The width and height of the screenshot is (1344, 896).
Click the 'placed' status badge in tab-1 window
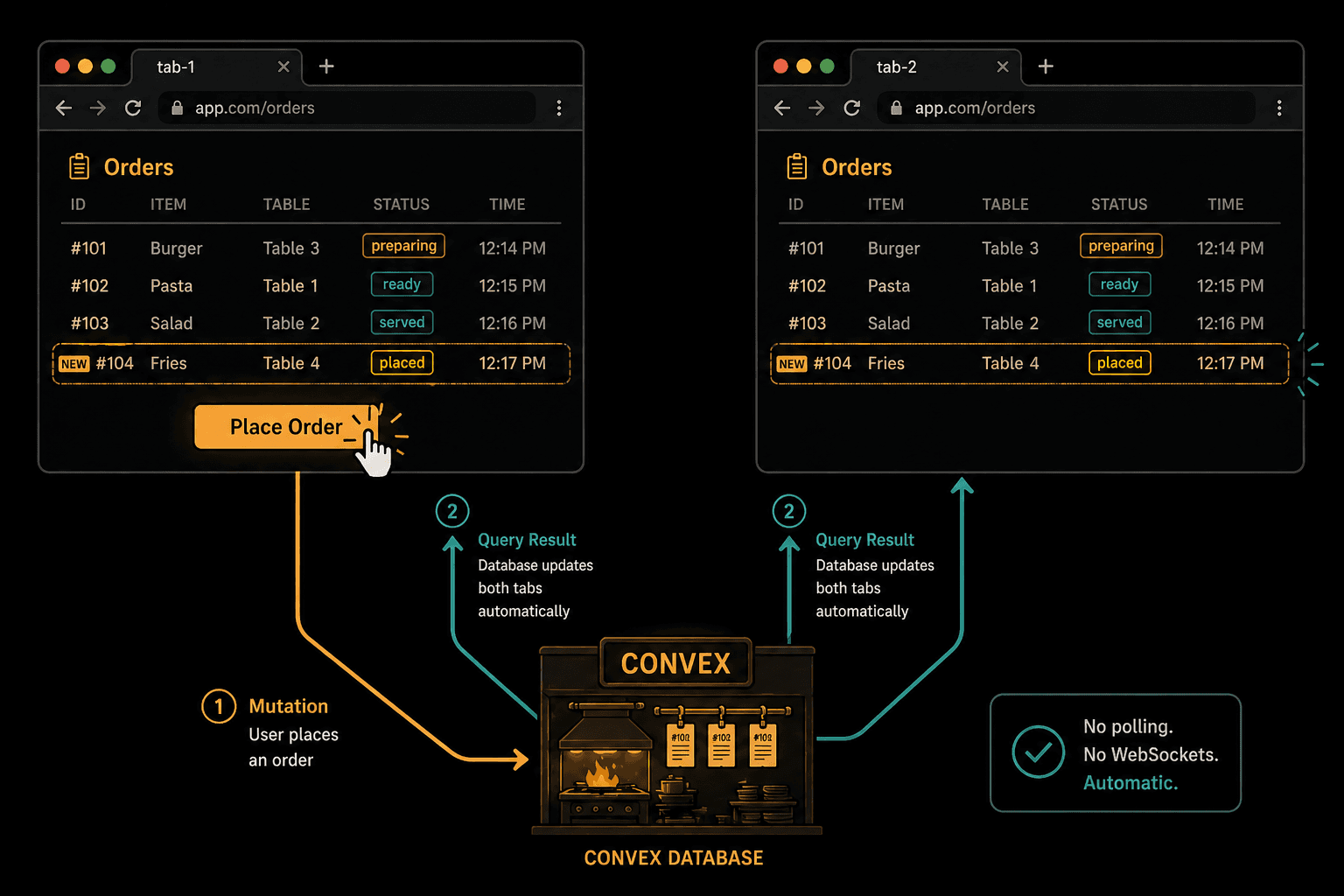402,362
